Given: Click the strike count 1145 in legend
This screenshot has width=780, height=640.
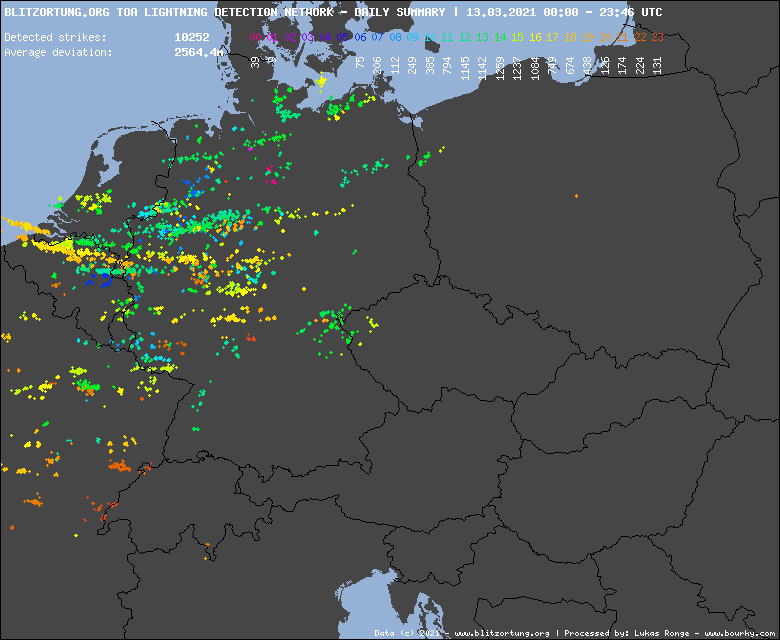Looking at the screenshot, I should click(465, 67).
